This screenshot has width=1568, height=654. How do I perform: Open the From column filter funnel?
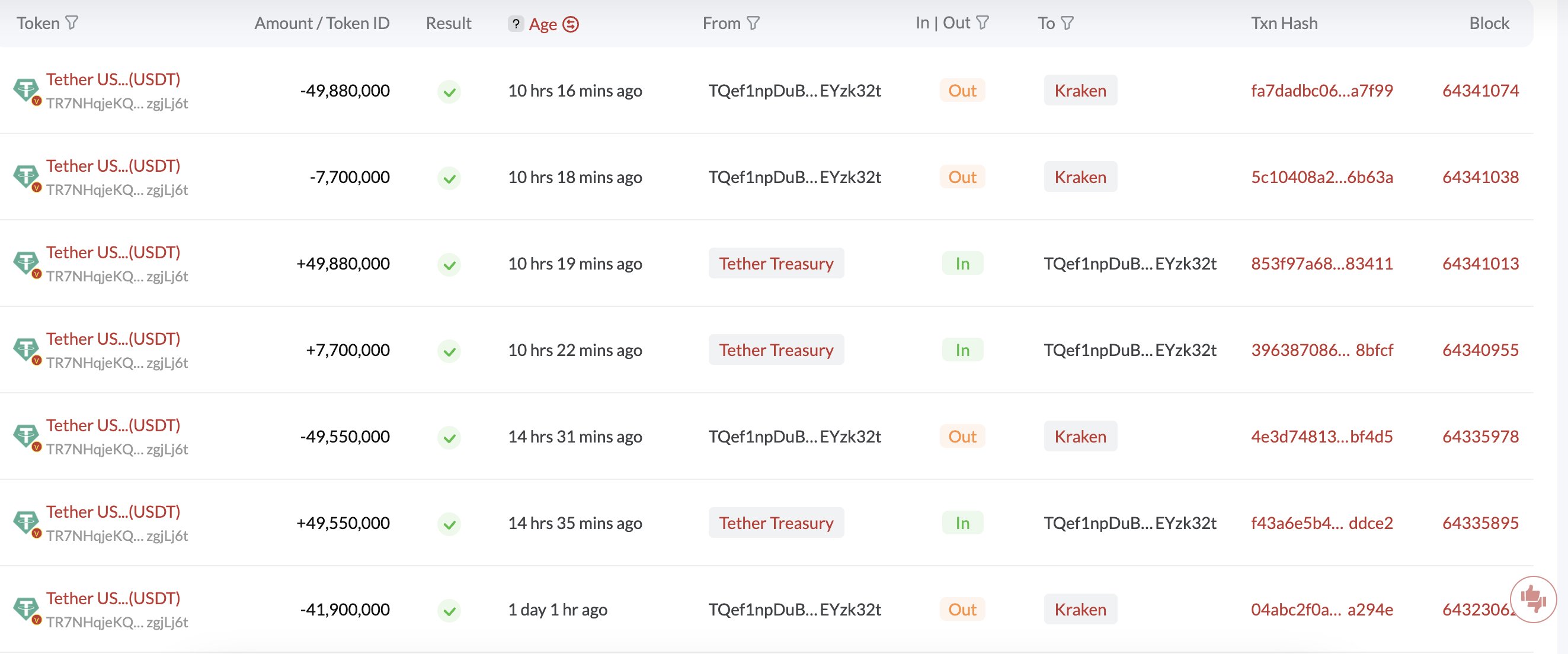pos(754,23)
